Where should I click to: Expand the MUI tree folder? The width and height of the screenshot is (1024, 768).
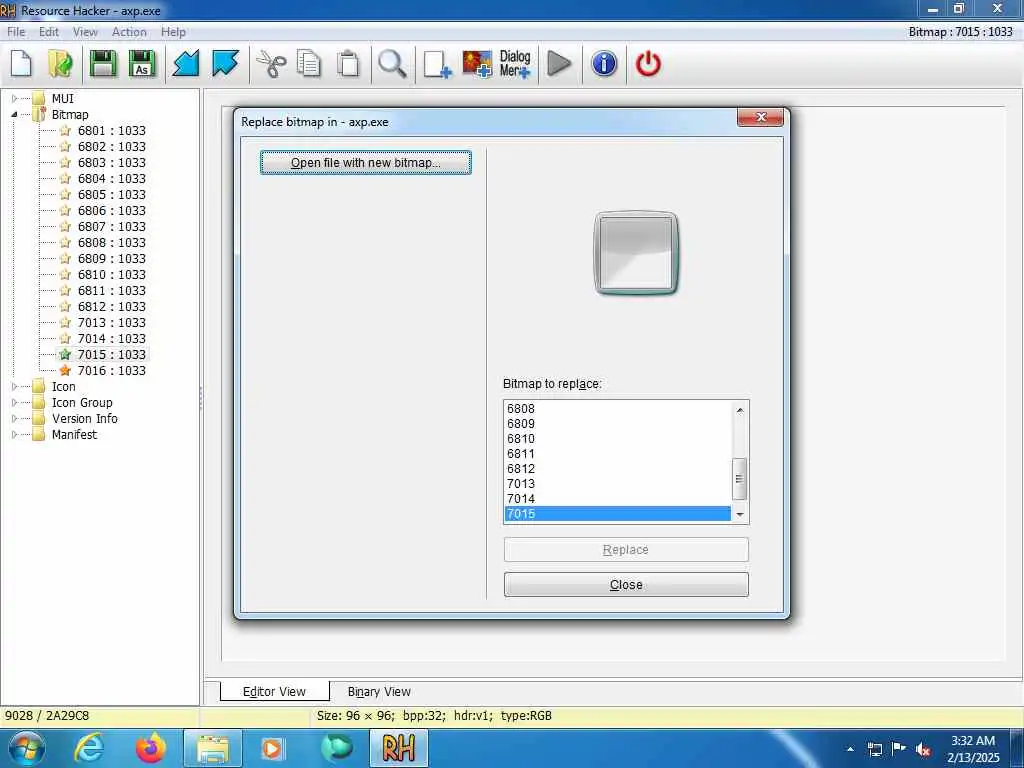coord(14,99)
